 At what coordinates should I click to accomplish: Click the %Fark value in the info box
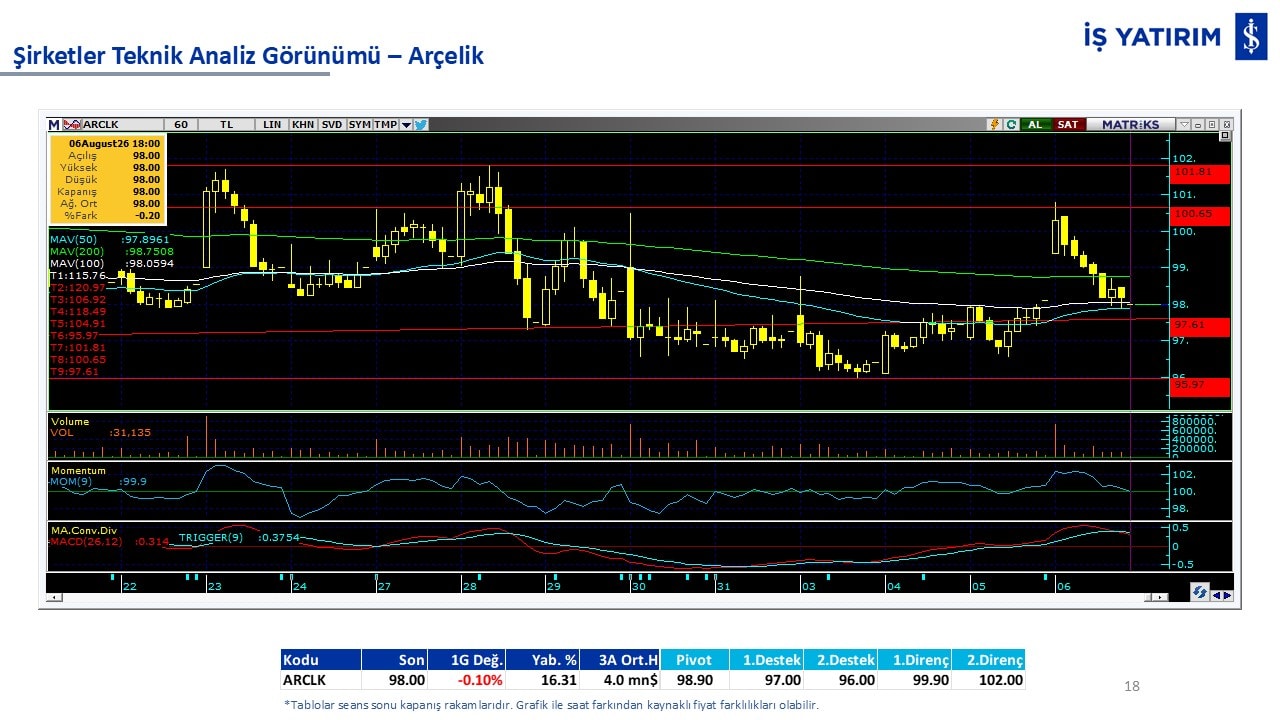pyautogui.click(x=146, y=215)
